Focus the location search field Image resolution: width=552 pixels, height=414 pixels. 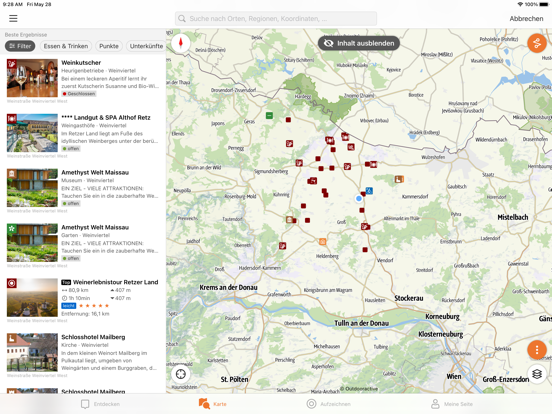coord(276,19)
